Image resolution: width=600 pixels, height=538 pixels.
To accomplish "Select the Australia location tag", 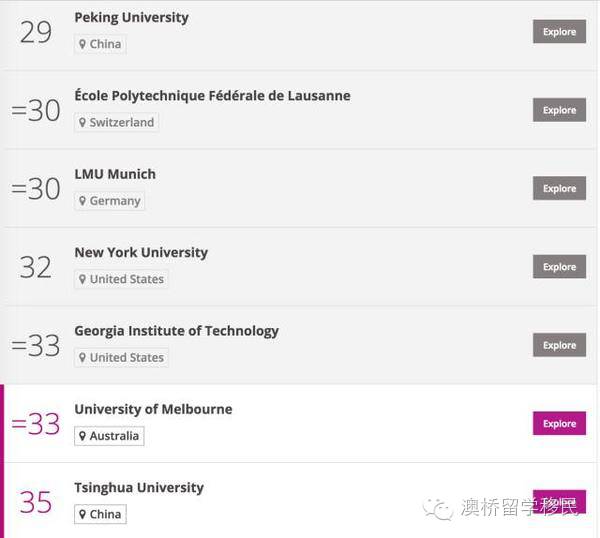I will click(109, 436).
